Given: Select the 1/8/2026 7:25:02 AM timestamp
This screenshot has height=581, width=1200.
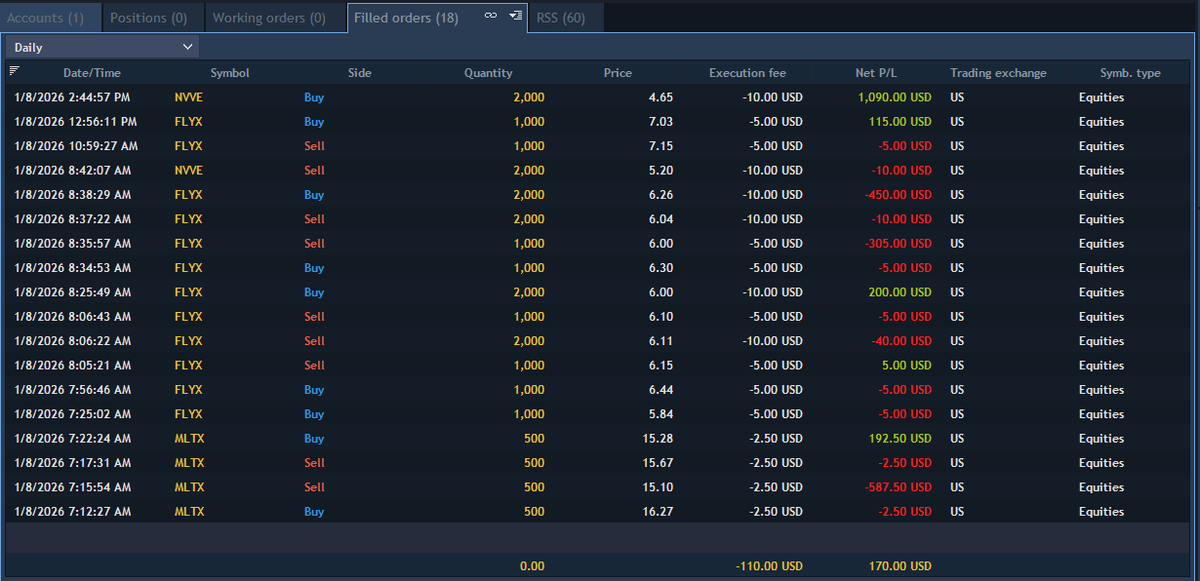Looking at the screenshot, I should [73, 414].
